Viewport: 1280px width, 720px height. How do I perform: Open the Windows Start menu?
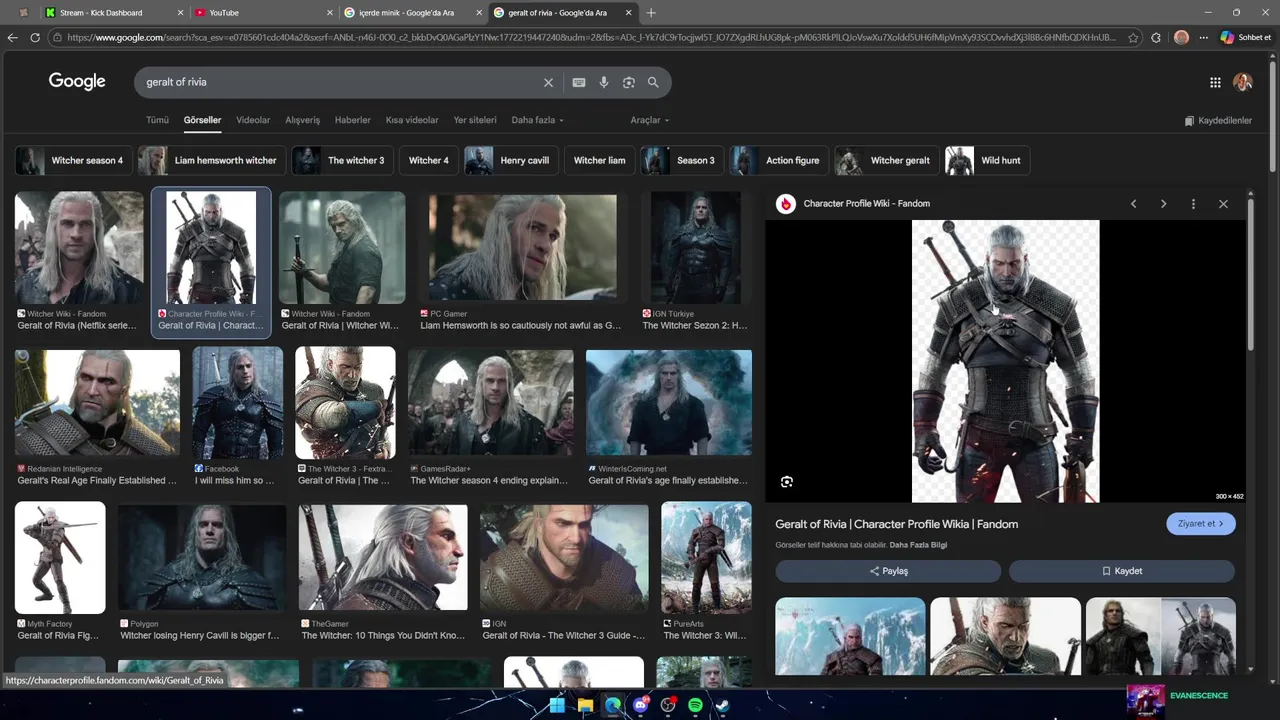[558, 706]
